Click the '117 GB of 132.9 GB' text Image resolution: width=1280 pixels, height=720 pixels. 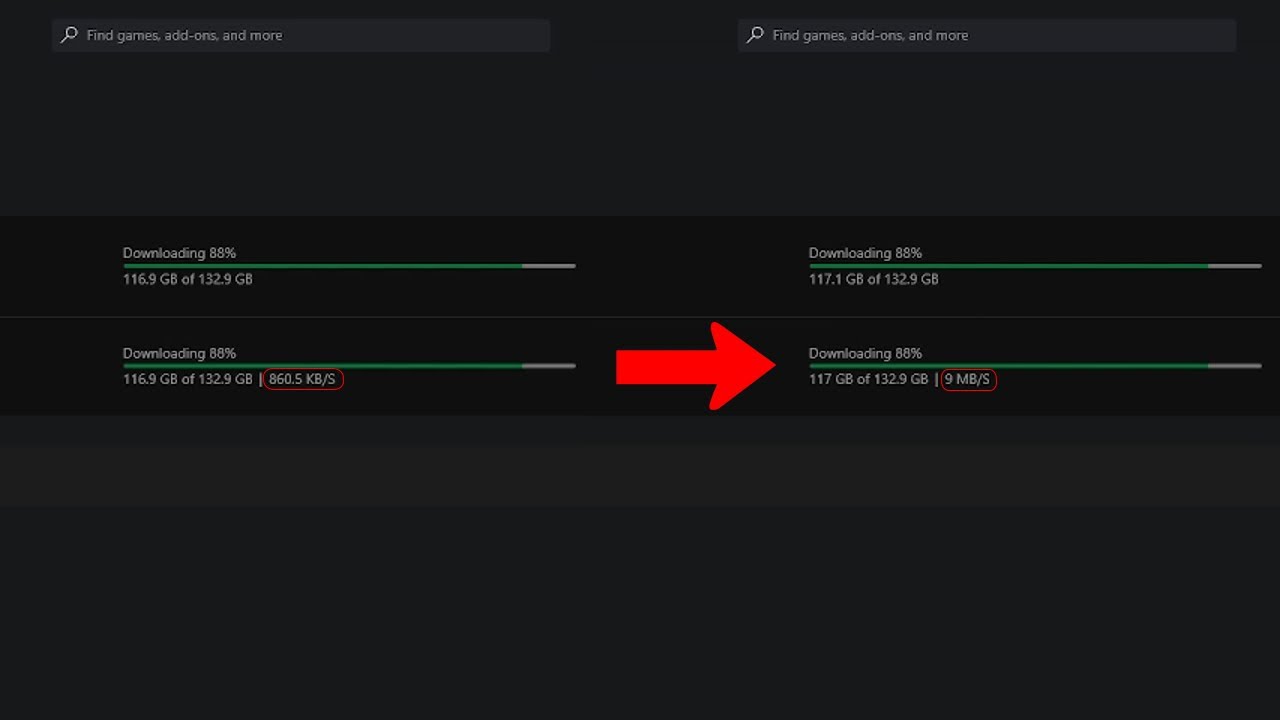(x=868, y=380)
